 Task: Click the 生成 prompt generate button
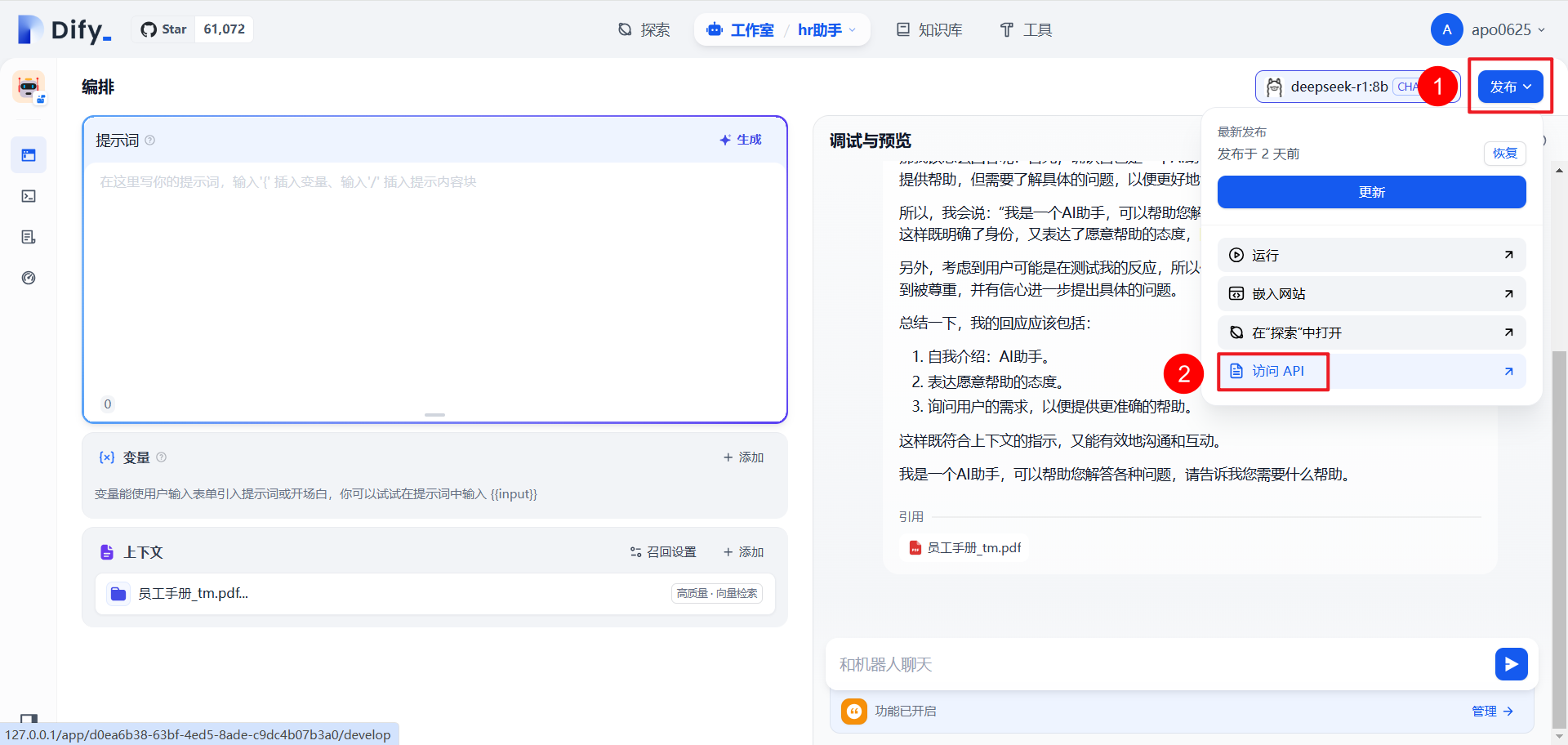click(740, 140)
